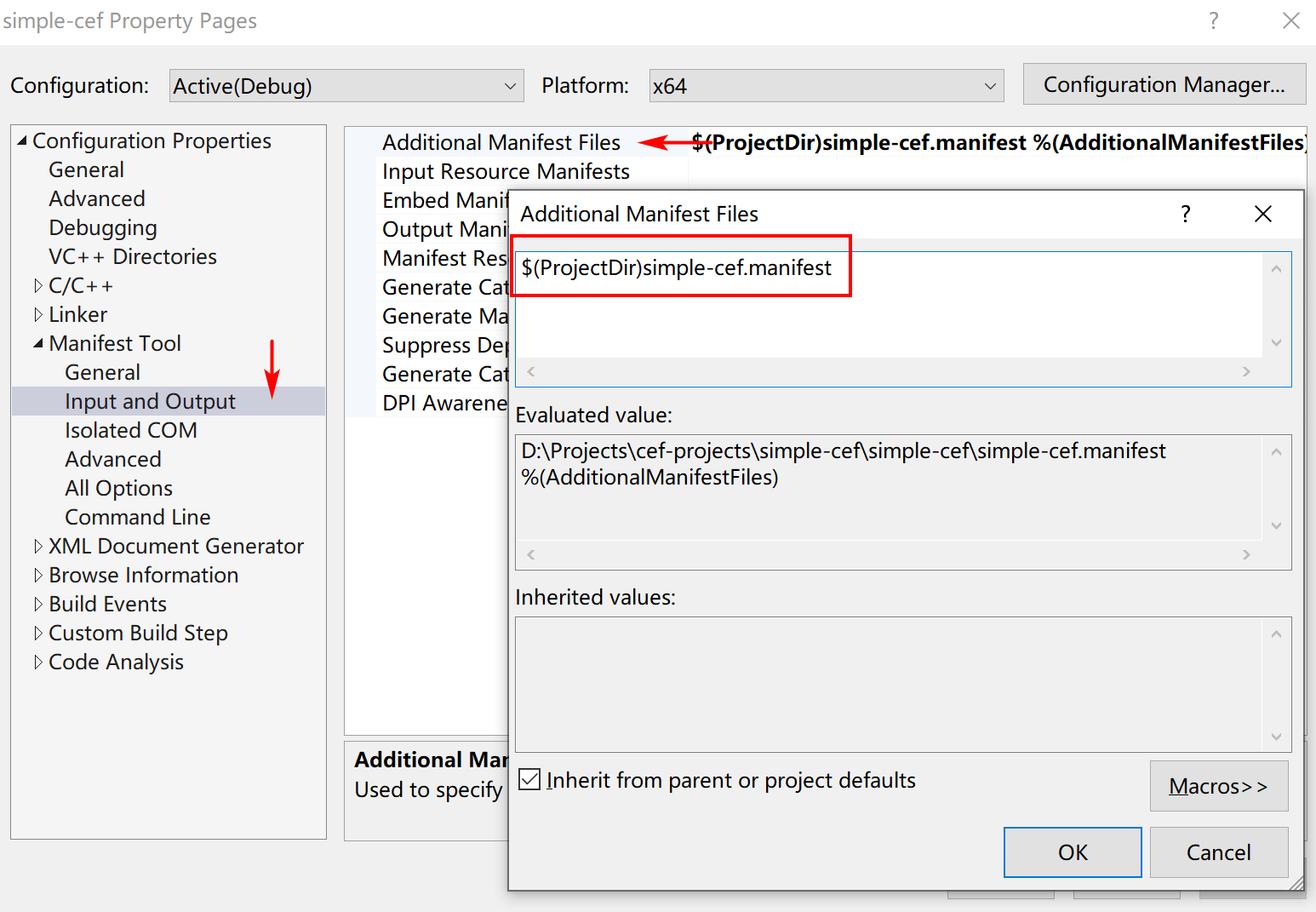The height and width of the screenshot is (912, 1316).
Task: Select Command Line under Manifest Tool
Action: 137,517
